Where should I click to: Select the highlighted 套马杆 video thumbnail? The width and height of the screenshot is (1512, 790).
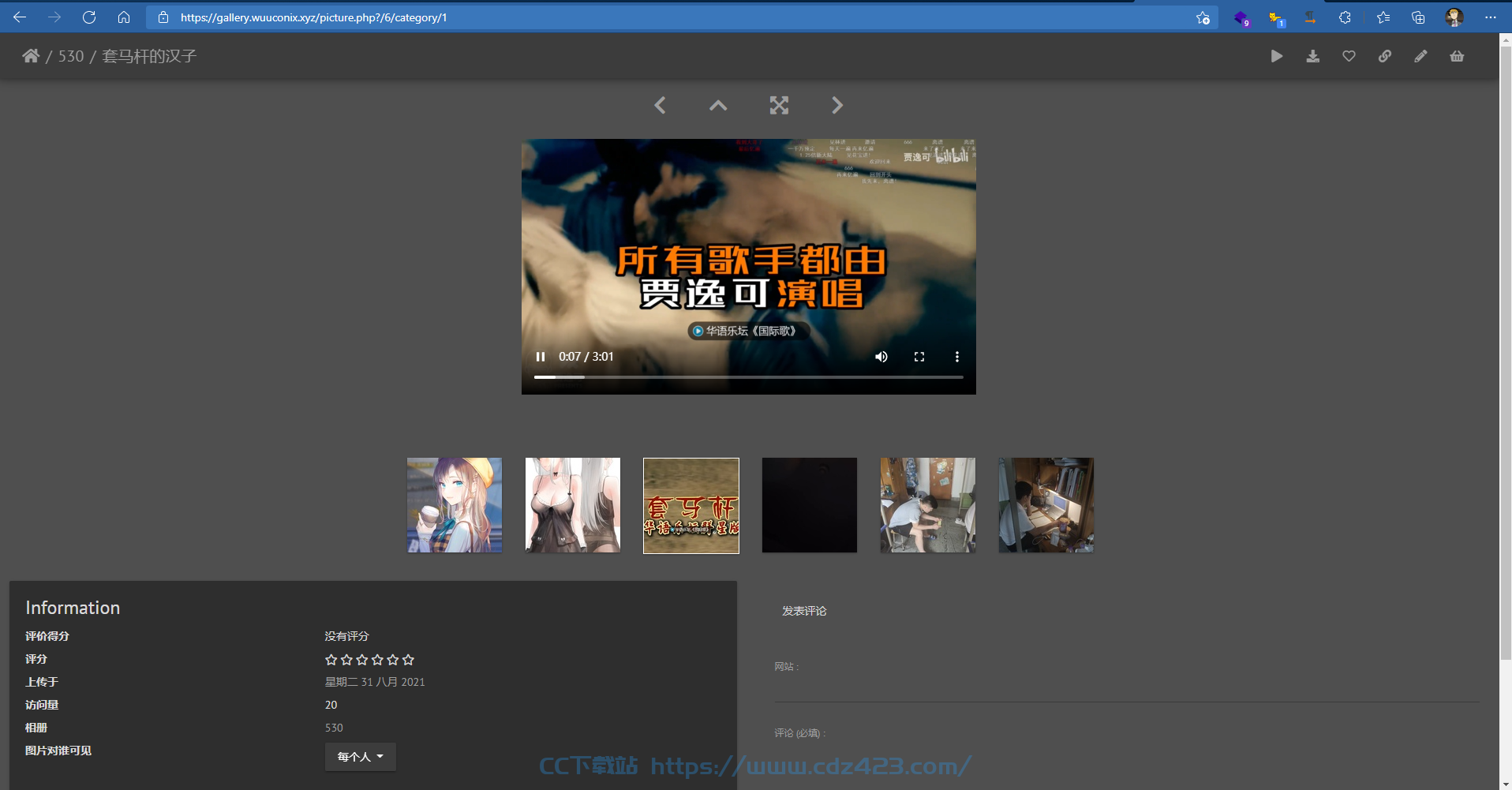coord(691,506)
